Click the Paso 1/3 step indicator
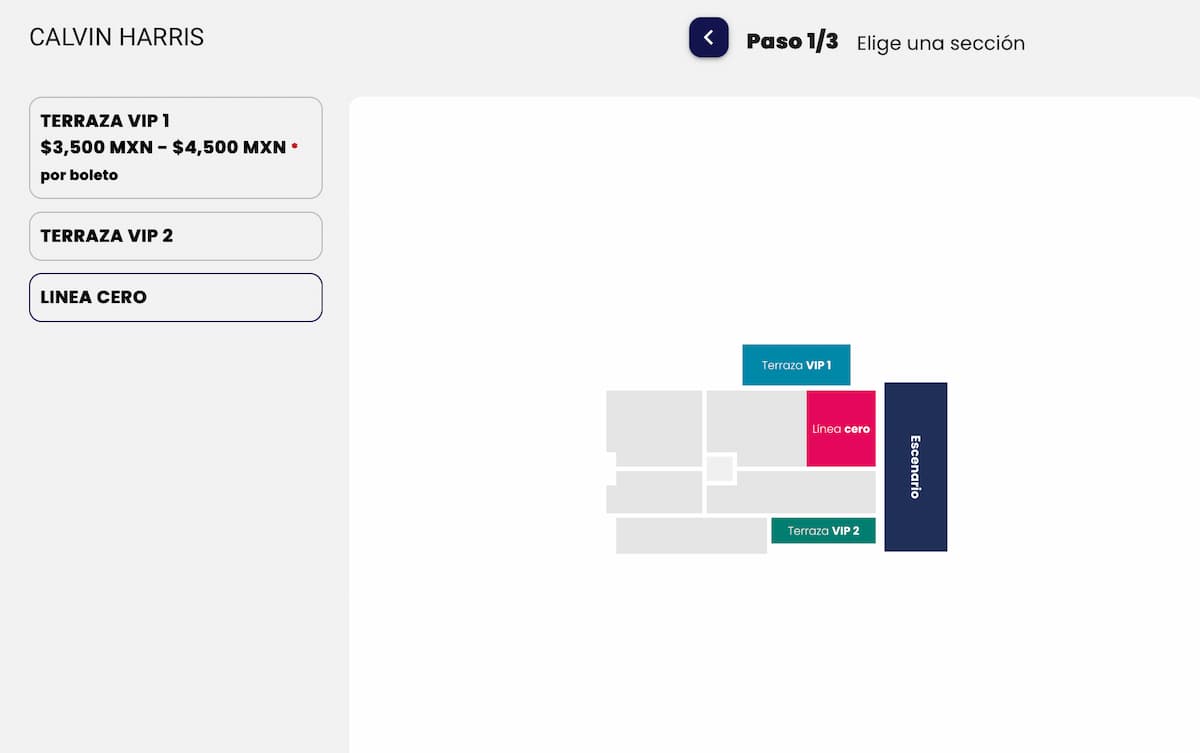 (x=793, y=42)
